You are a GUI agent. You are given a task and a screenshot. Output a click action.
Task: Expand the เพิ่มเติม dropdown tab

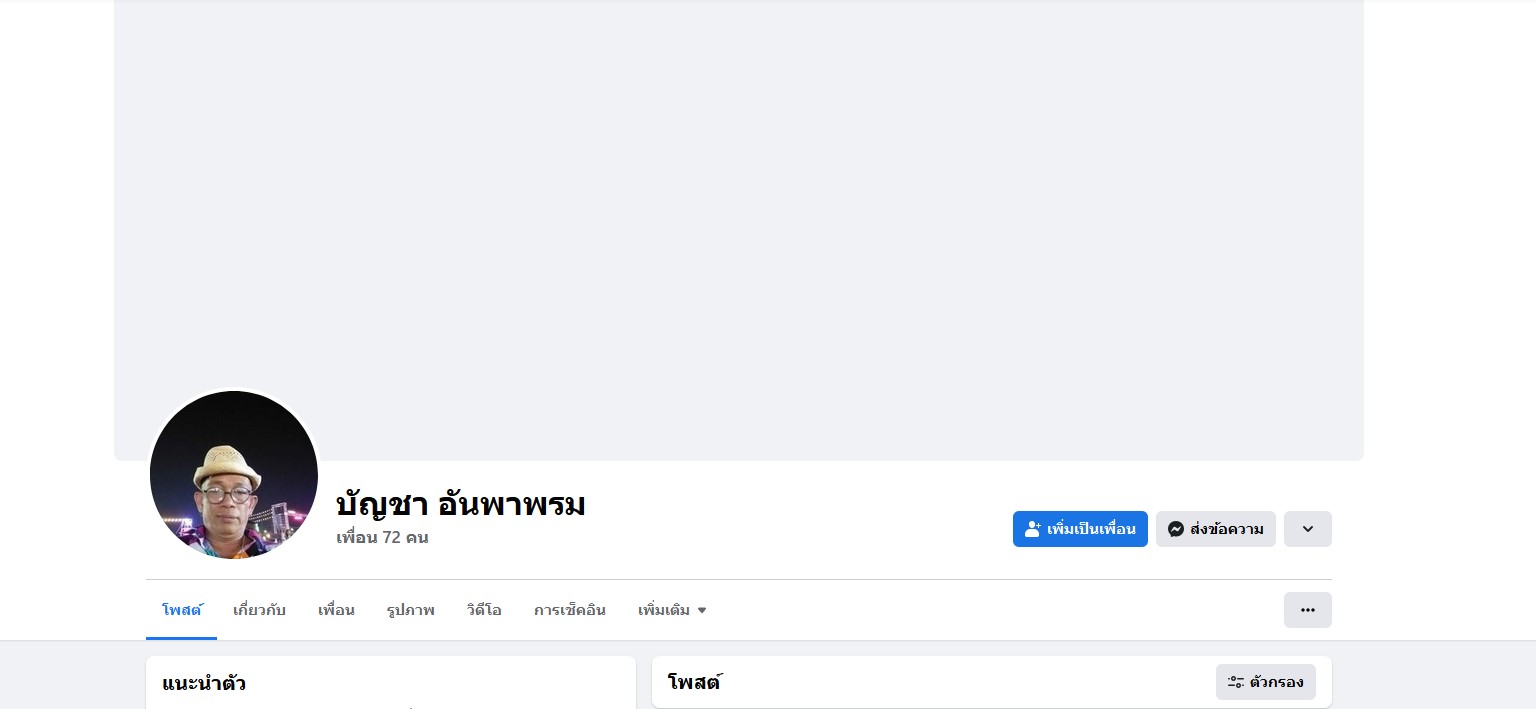point(672,610)
